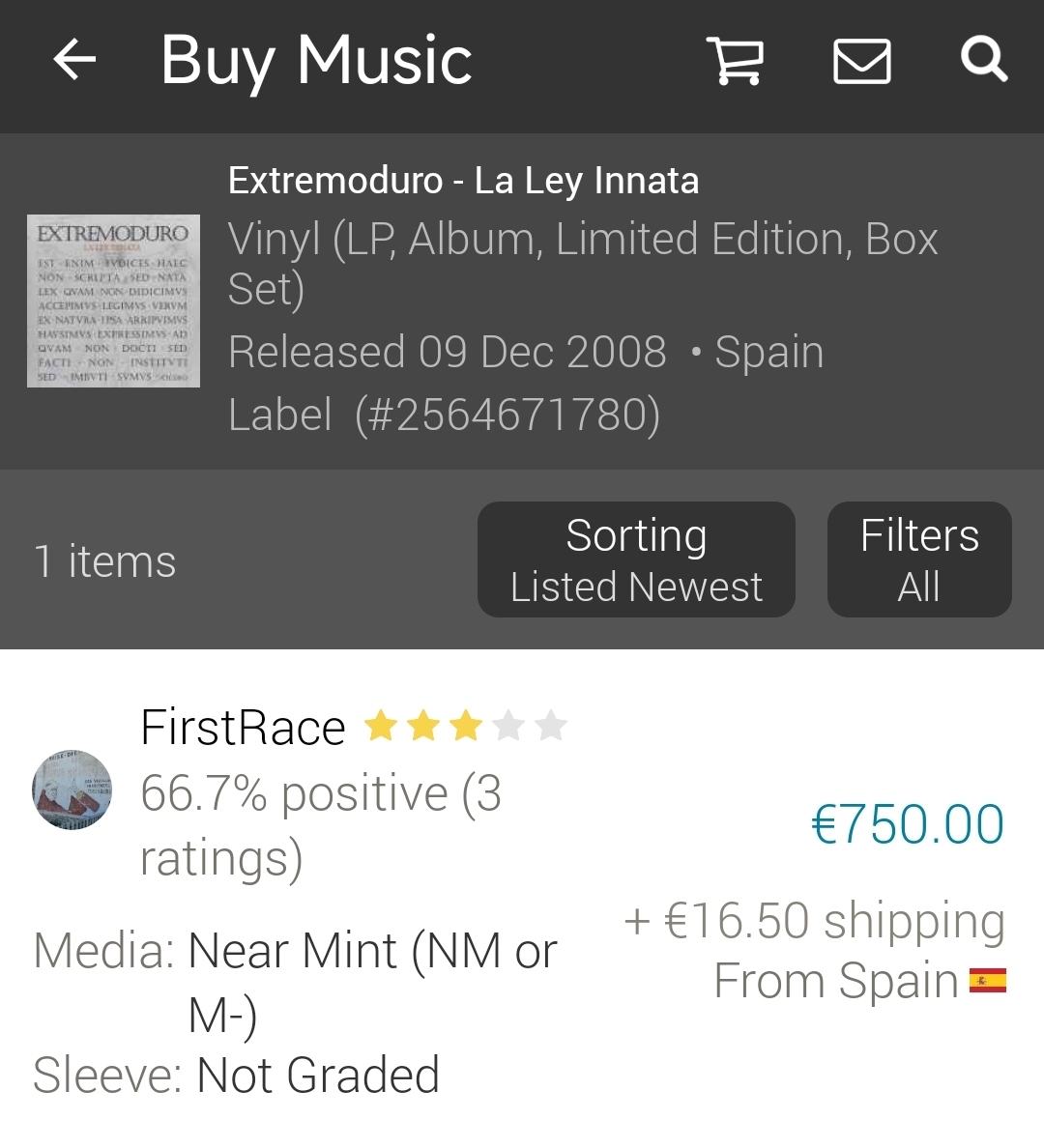View the 66.7% positive ratings
The width and height of the screenshot is (1044, 1148).
(320, 824)
